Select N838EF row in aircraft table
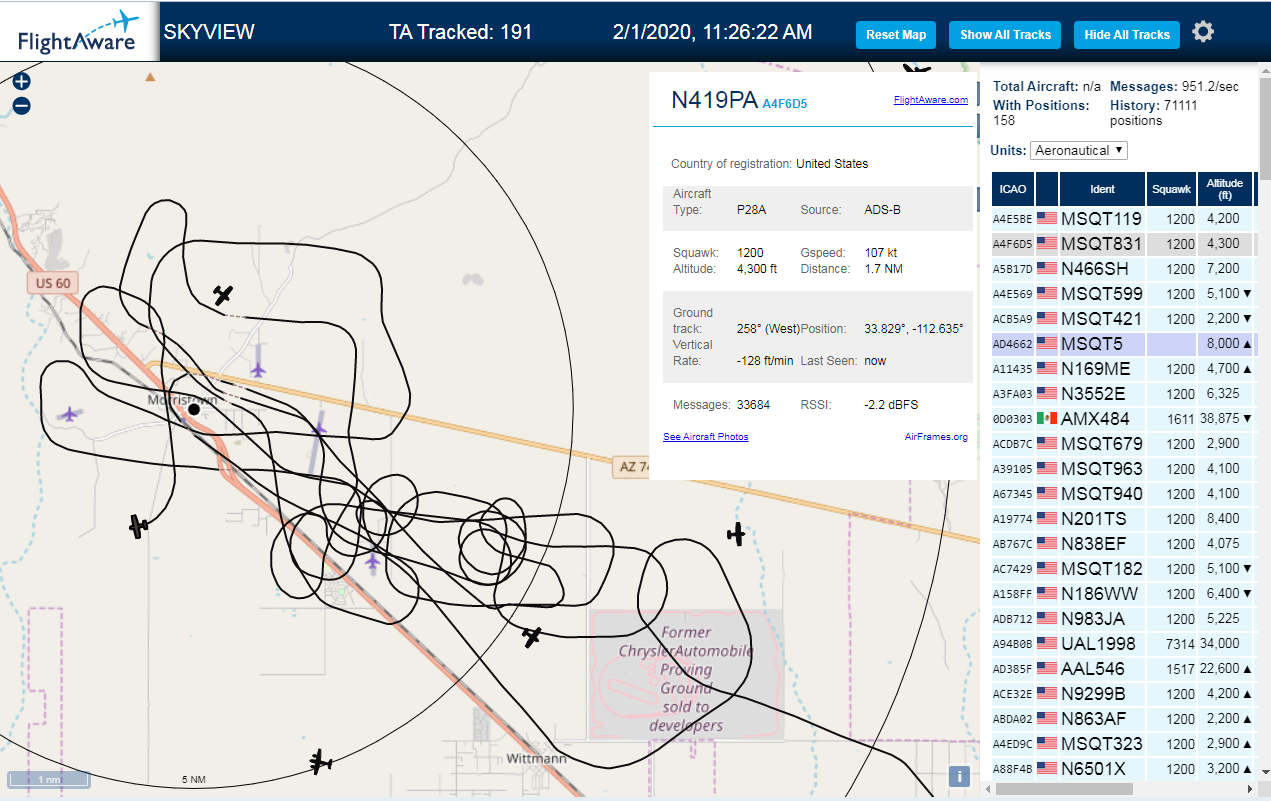1271x801 pixels. [1123, 543]
